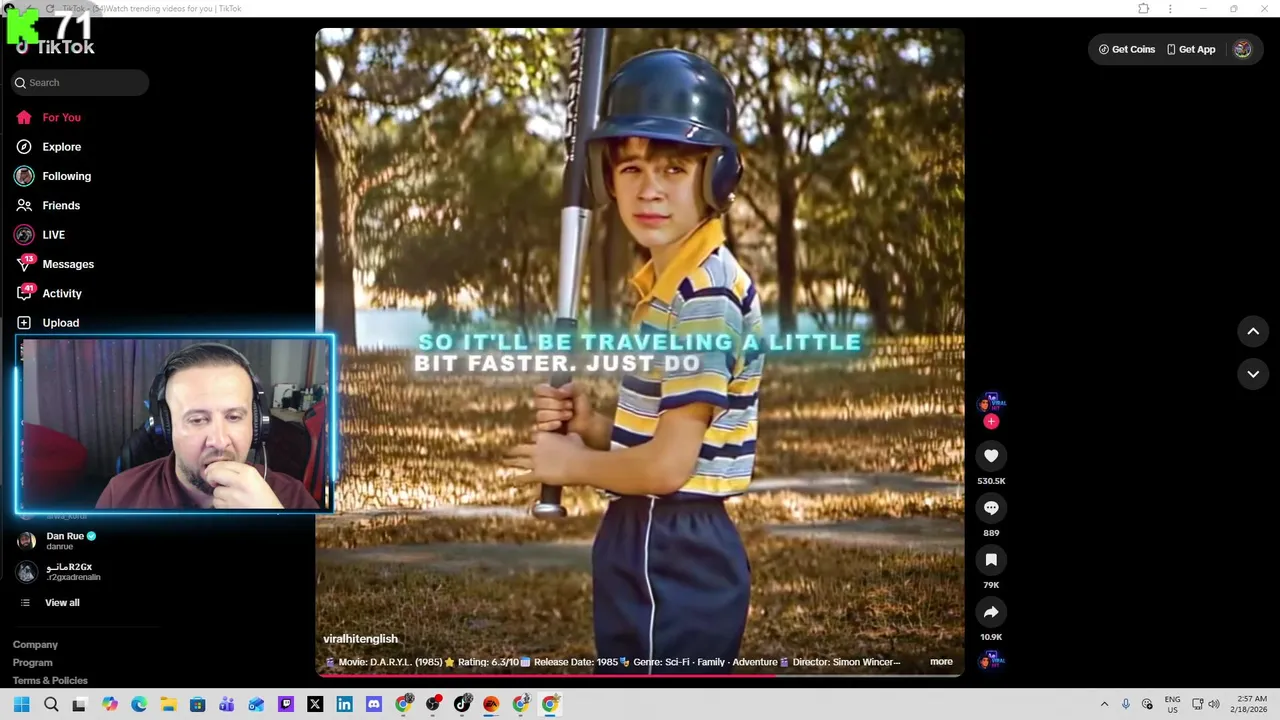Open the clock showing 2:57 AM

(x=1252, y=705)
